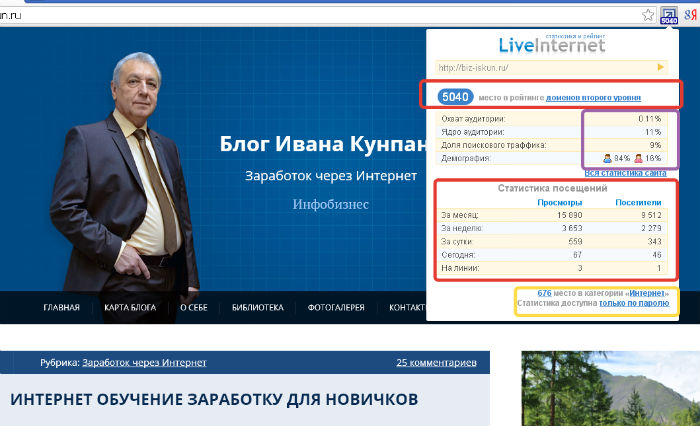Screen dimensions: 700x426
Task: Open the 676 category place link
Action: coord(544,293)
